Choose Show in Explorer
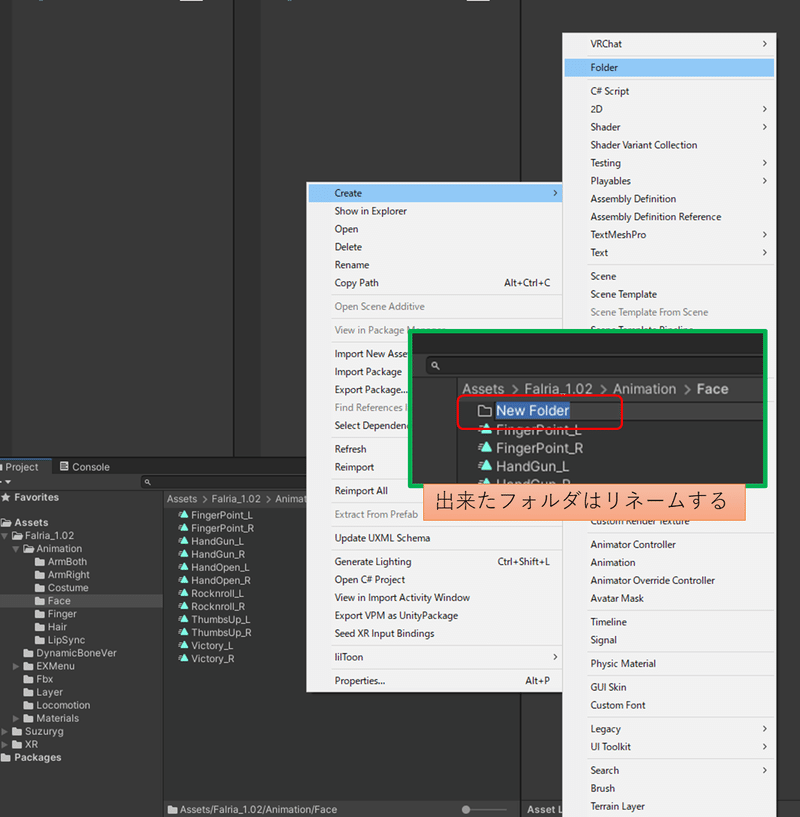The image size is (800, 817). 434,211
